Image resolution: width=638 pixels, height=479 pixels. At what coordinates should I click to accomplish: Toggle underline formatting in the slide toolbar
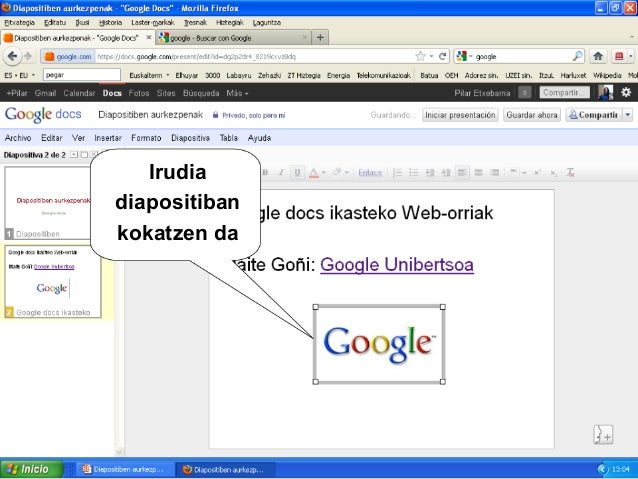[297, 173]
